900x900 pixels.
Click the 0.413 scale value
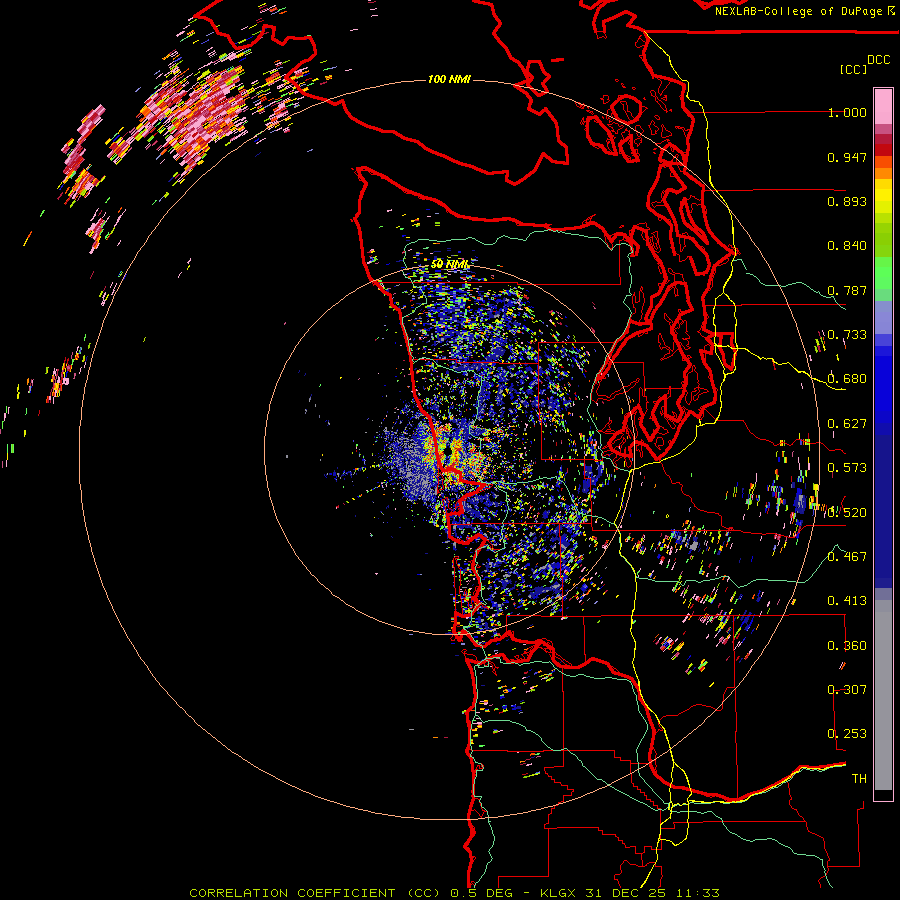[x=847, y=601]
